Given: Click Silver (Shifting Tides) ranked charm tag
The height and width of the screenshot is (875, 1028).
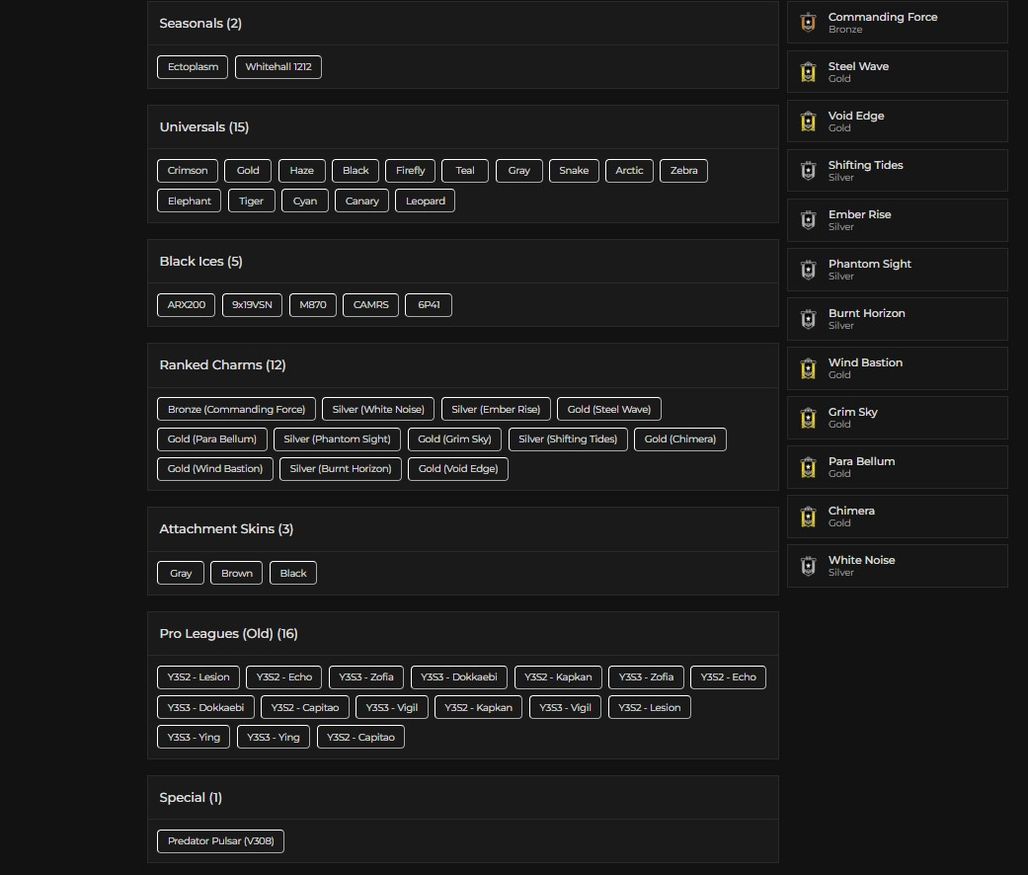Looking at the screenshot, I should tap(568, 439).
